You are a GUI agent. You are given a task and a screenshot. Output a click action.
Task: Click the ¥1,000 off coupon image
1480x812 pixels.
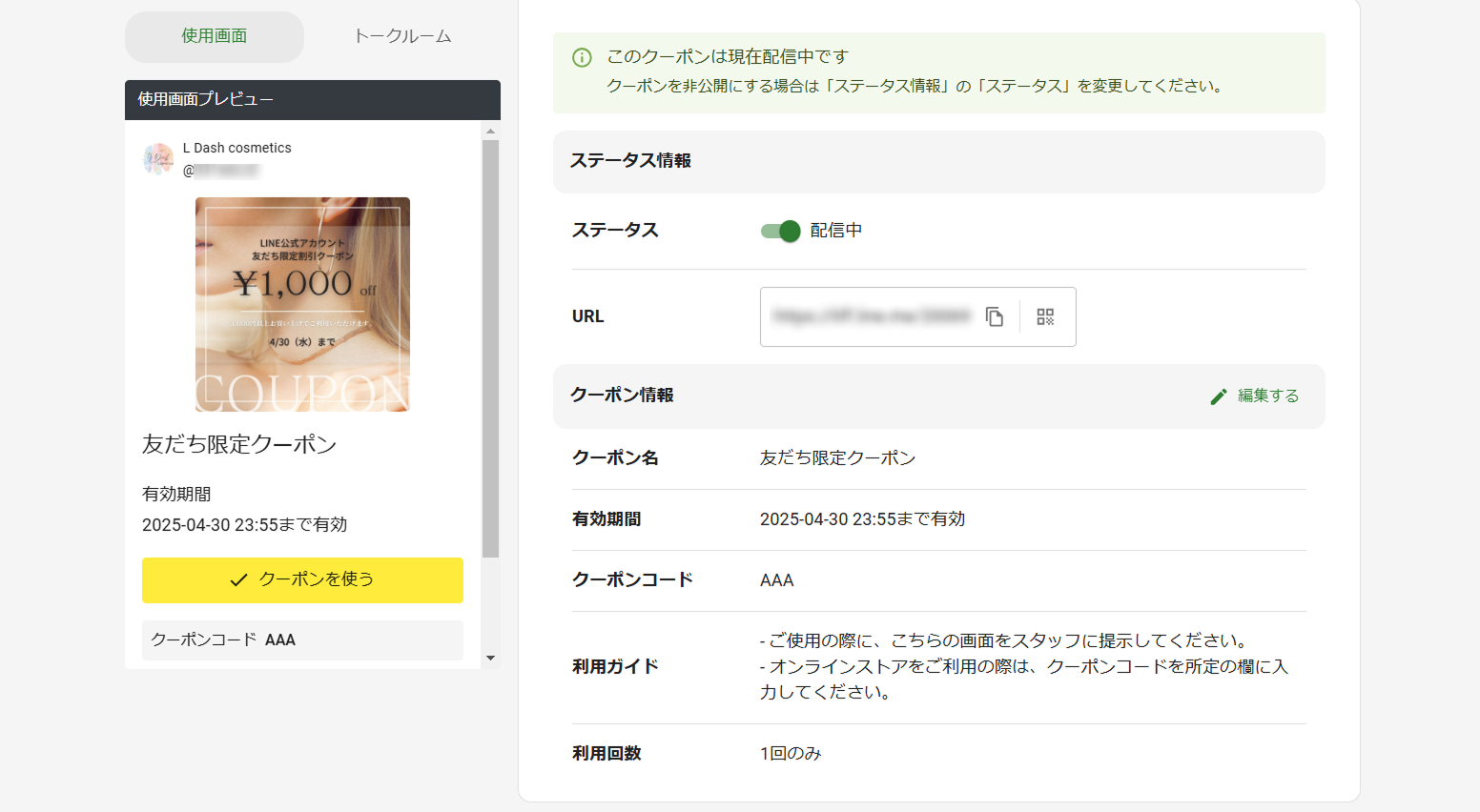point(302,304)
